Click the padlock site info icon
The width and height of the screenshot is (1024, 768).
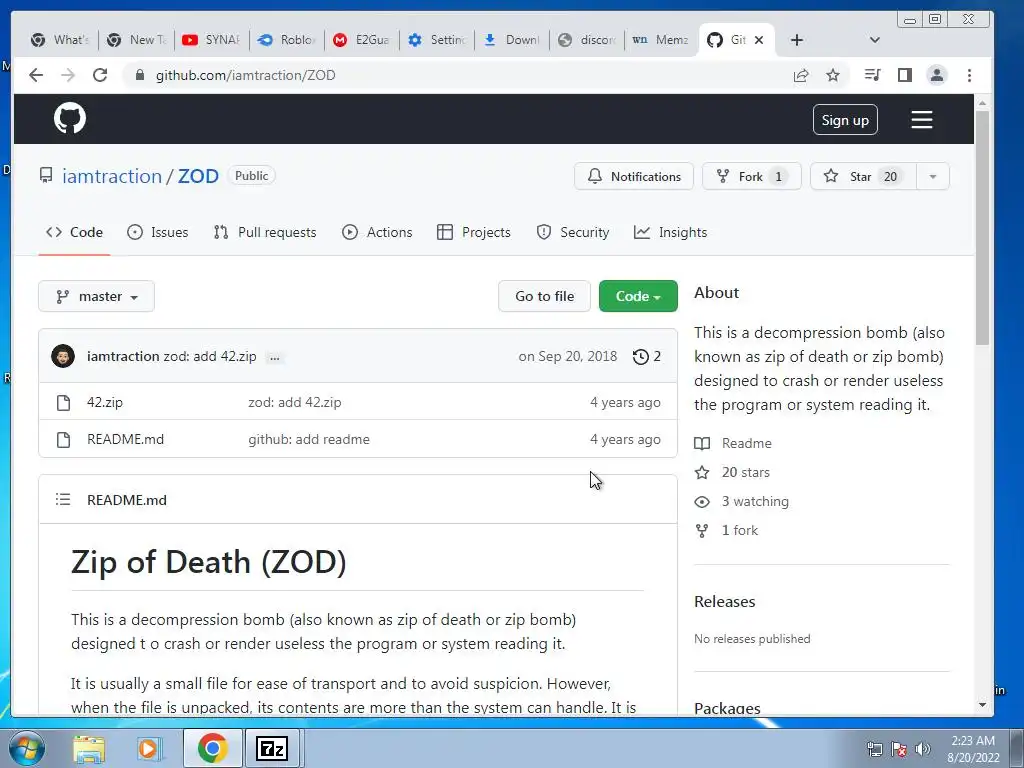139,75
